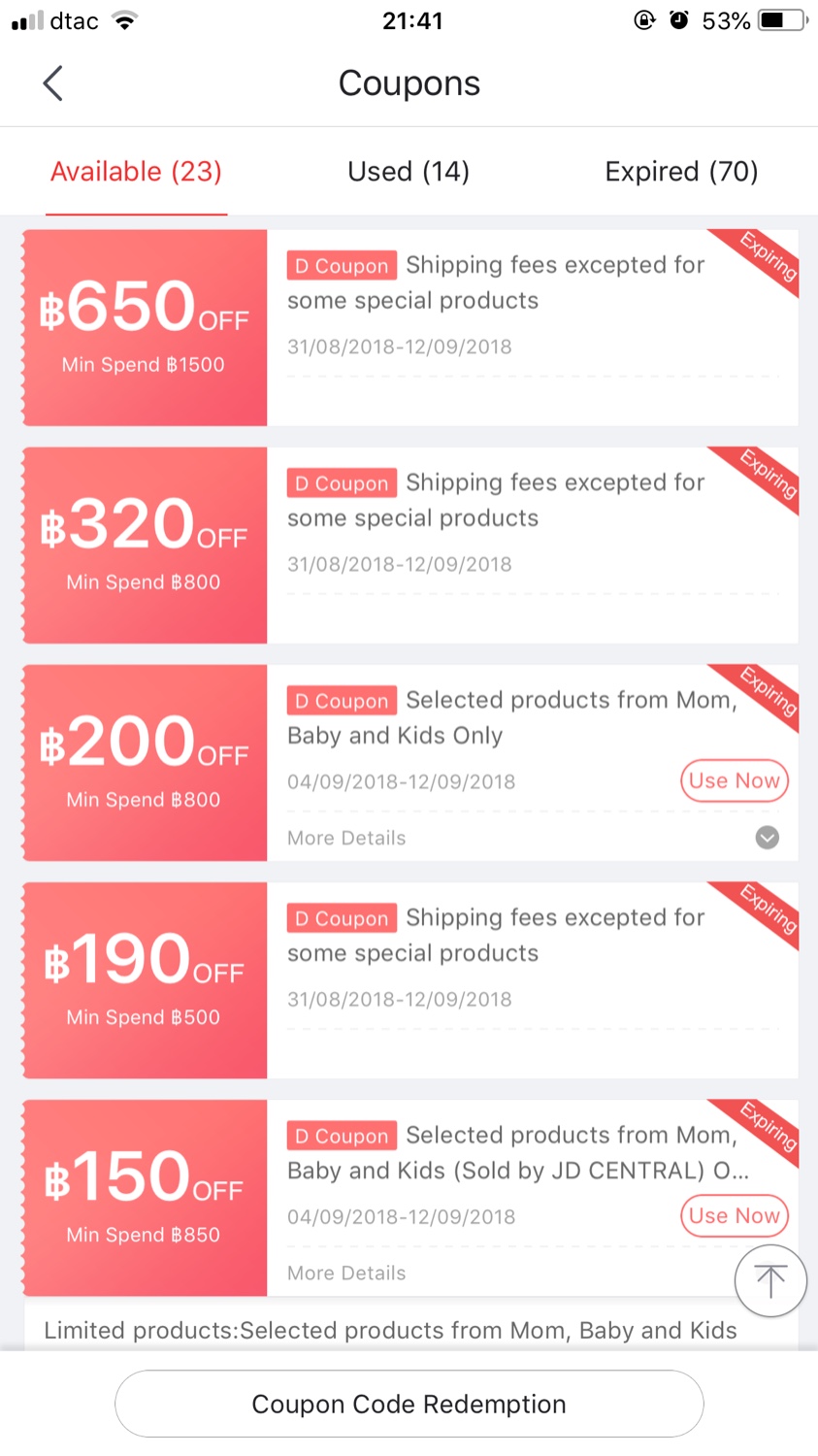
Task: Tap the Expiring ribbon on ฿650 coupon
Action: (767, 257)
